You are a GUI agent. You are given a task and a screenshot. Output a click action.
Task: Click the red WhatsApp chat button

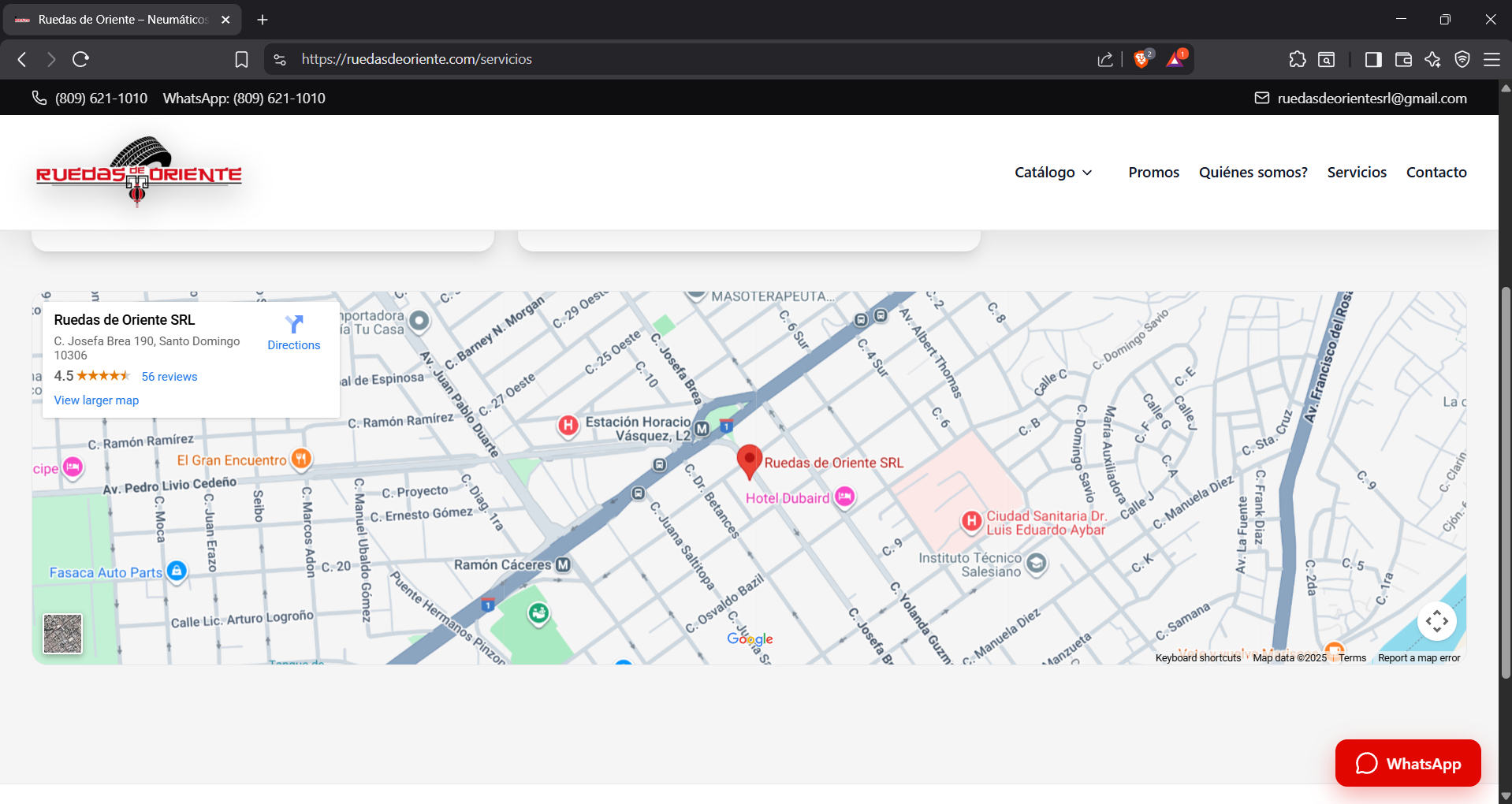(x=1407, y=763)
